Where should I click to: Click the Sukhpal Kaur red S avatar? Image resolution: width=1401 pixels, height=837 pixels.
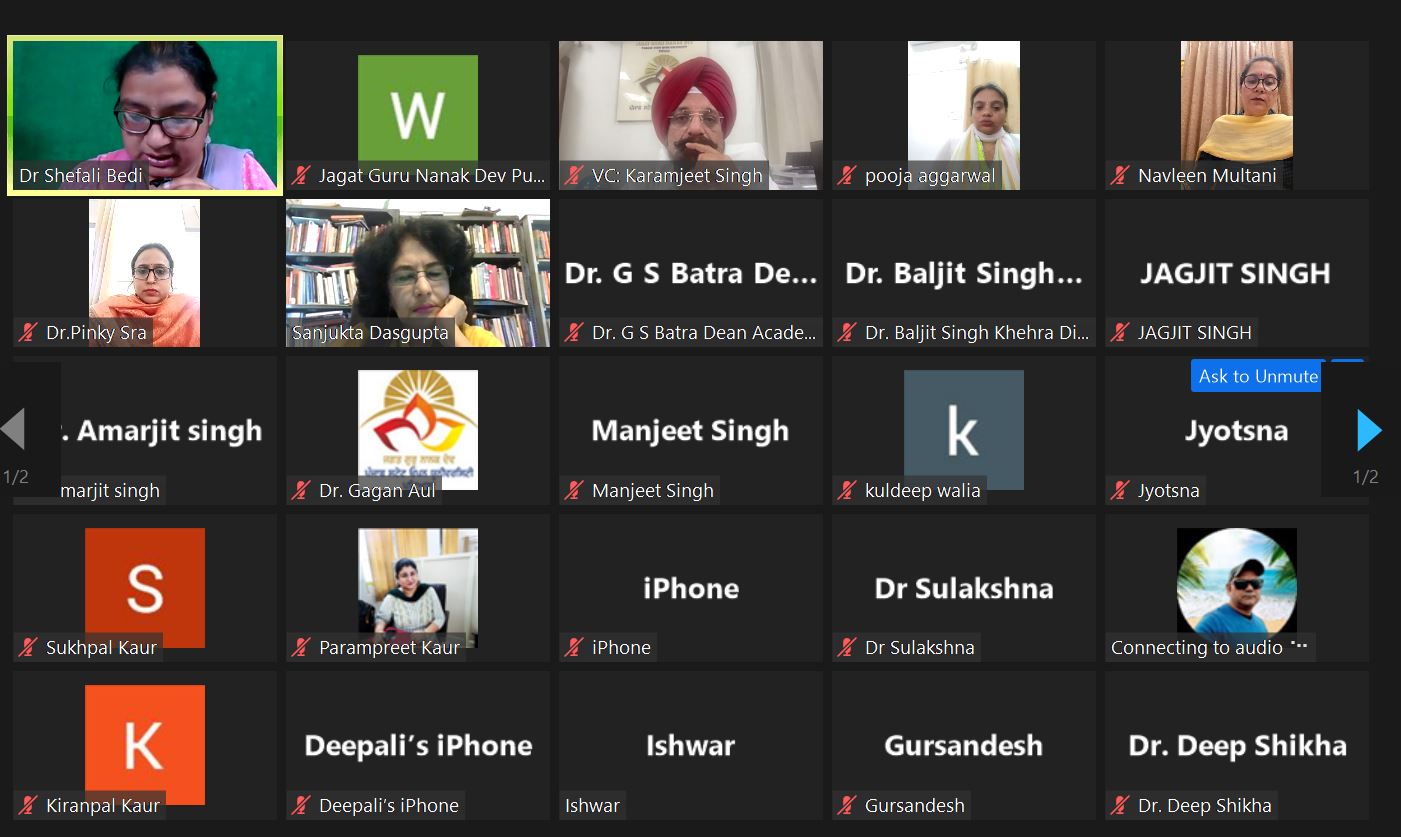pyautogui.click(x=145, y=588)
